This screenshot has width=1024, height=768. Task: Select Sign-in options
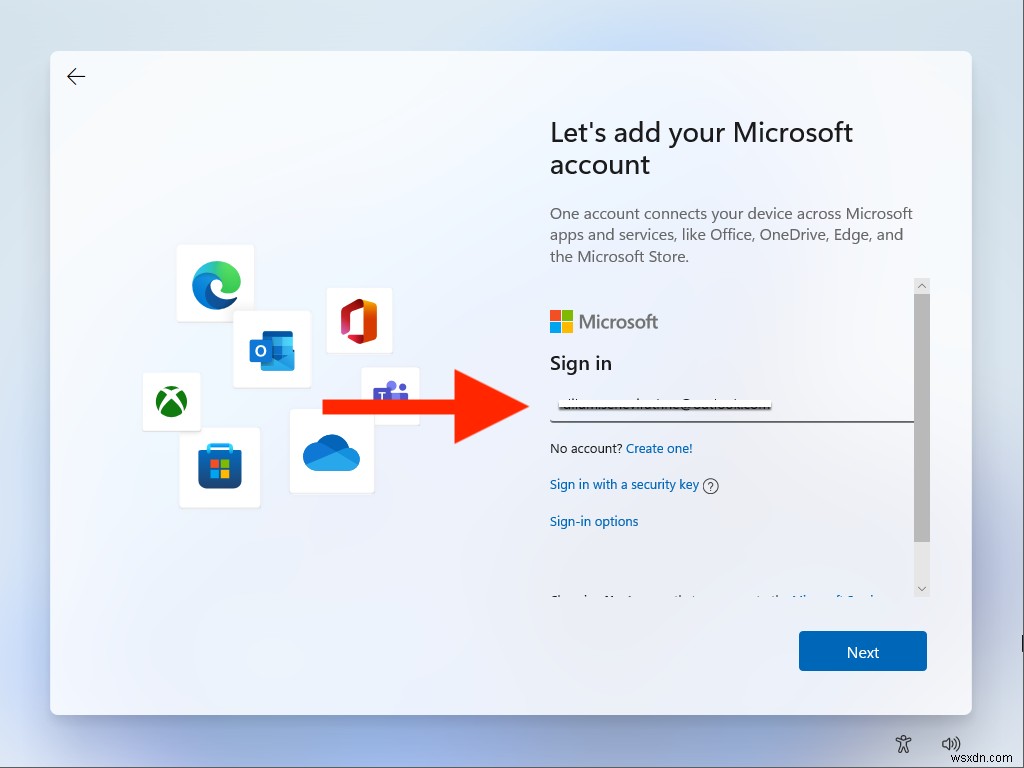point(594,521)
